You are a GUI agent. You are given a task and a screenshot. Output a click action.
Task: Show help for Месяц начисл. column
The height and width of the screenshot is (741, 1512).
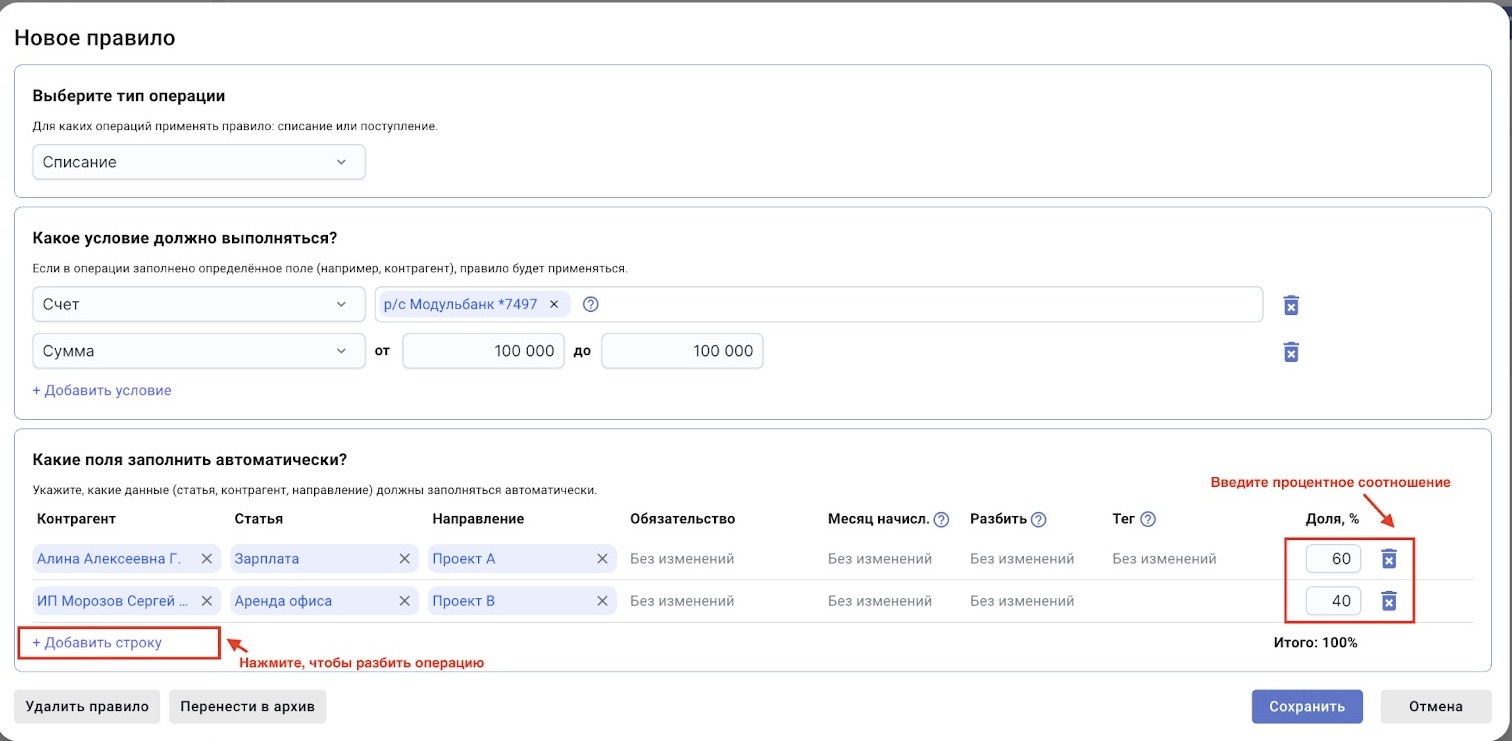tap(941, 519)
